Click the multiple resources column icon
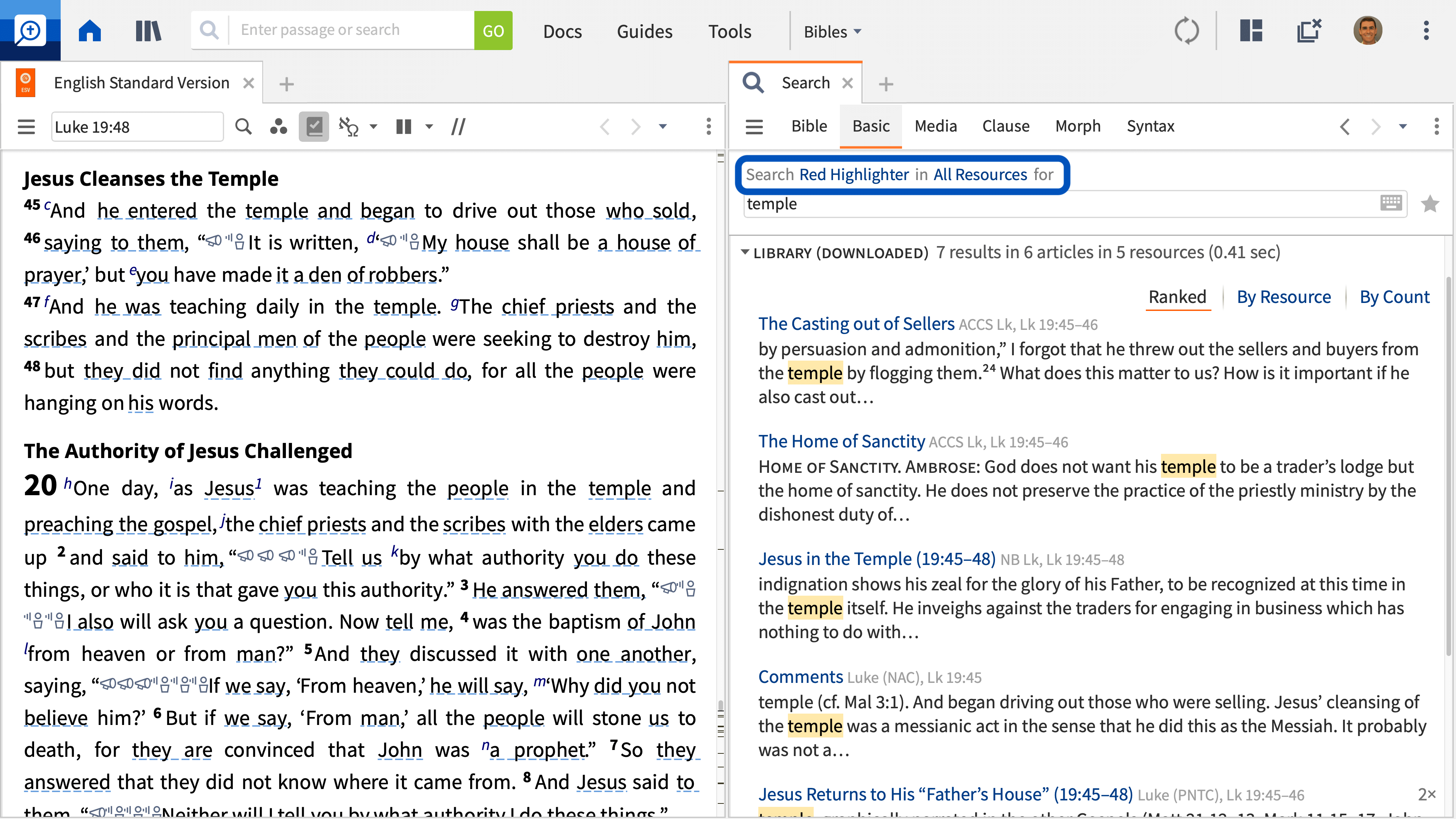Image resolution: width=1456 pixels, height=819 pixels. [403, 127]
